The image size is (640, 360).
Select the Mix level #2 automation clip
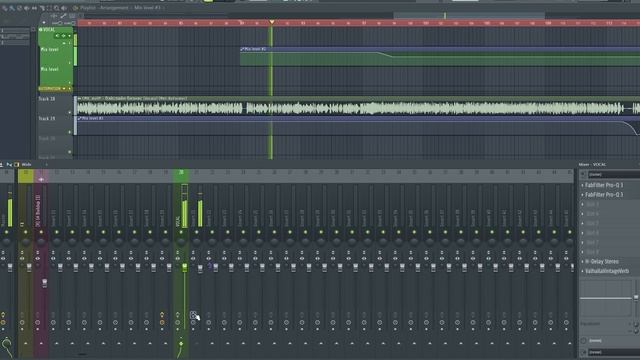[x=440, y=57]
